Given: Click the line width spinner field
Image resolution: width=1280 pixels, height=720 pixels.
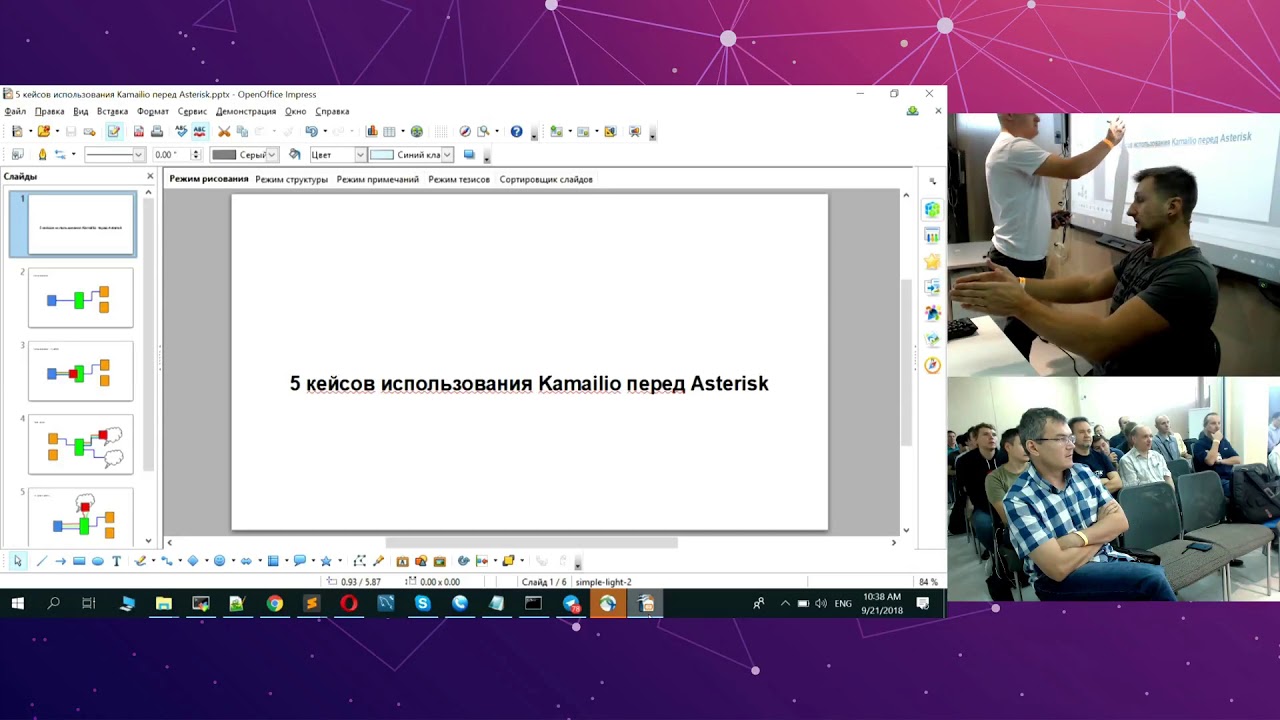Looking at the screenshot, I should 177,155.
